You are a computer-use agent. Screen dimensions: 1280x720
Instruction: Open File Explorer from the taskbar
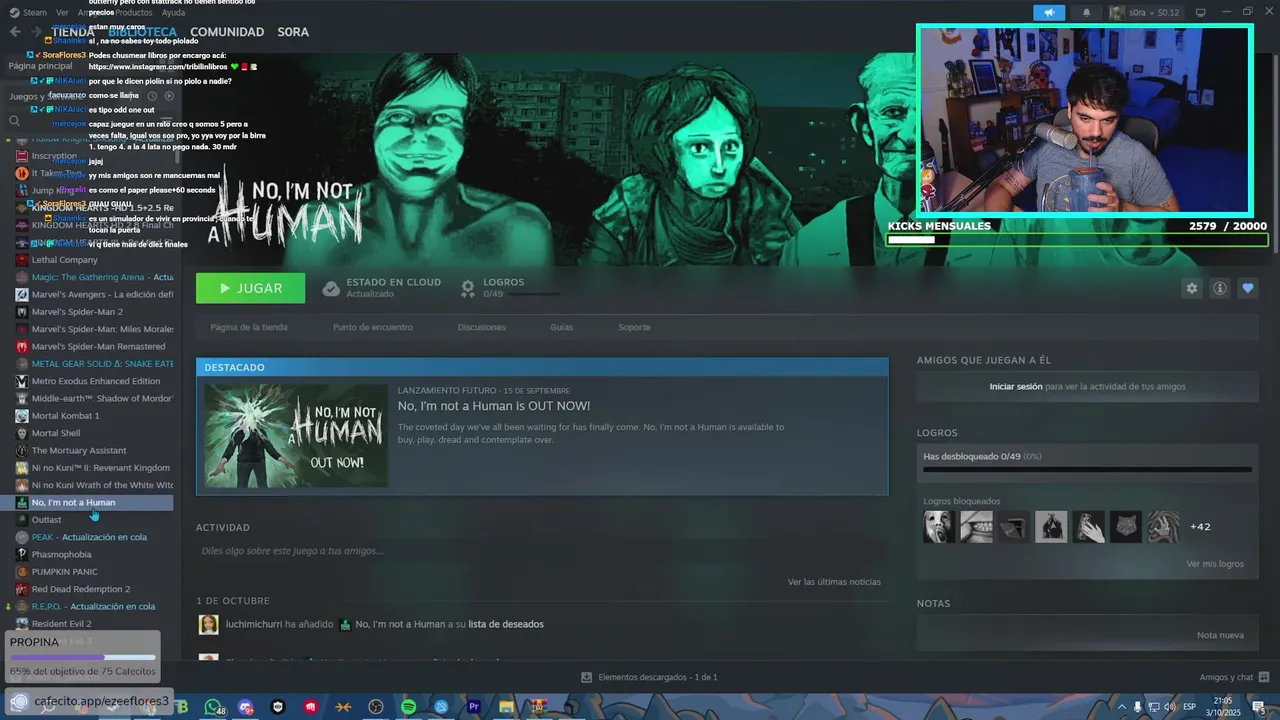(506, 707)
